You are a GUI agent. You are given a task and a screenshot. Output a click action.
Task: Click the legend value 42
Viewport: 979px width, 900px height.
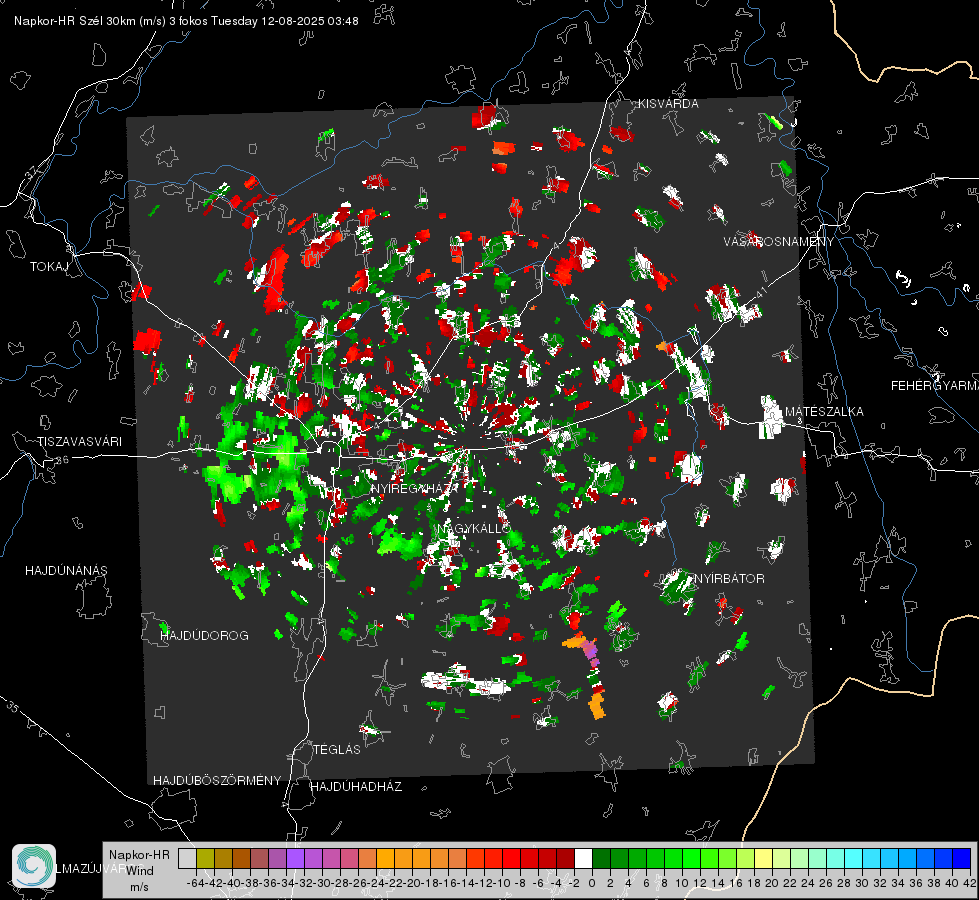tap(970, 884)
